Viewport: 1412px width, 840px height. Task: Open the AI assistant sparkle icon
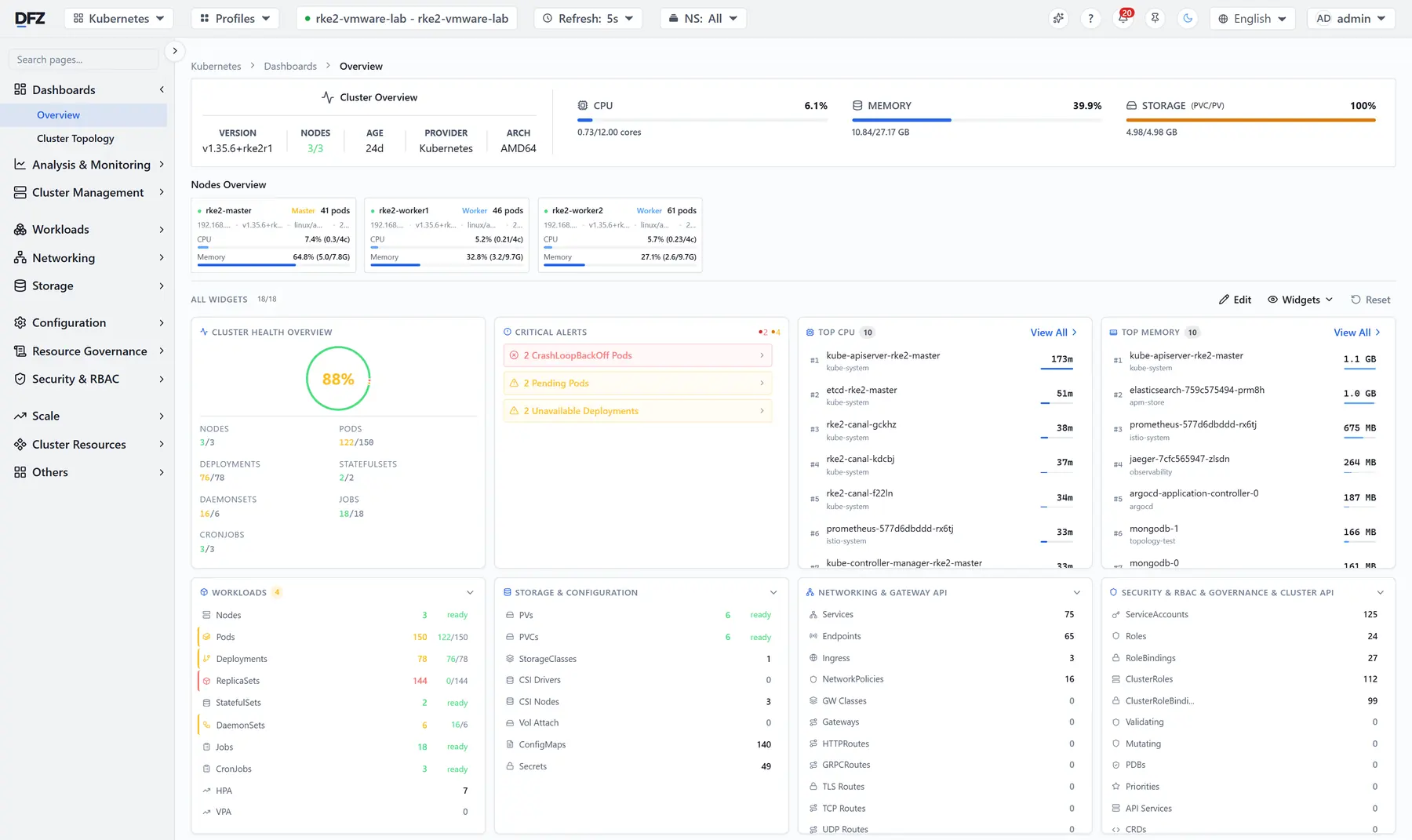point(1058,18)
